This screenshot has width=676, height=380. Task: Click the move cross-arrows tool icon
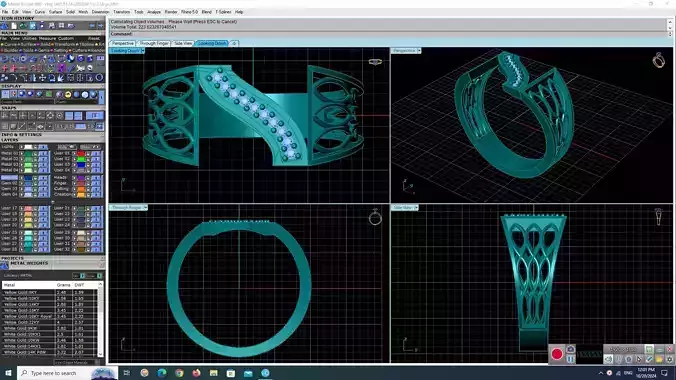(43, 78)
